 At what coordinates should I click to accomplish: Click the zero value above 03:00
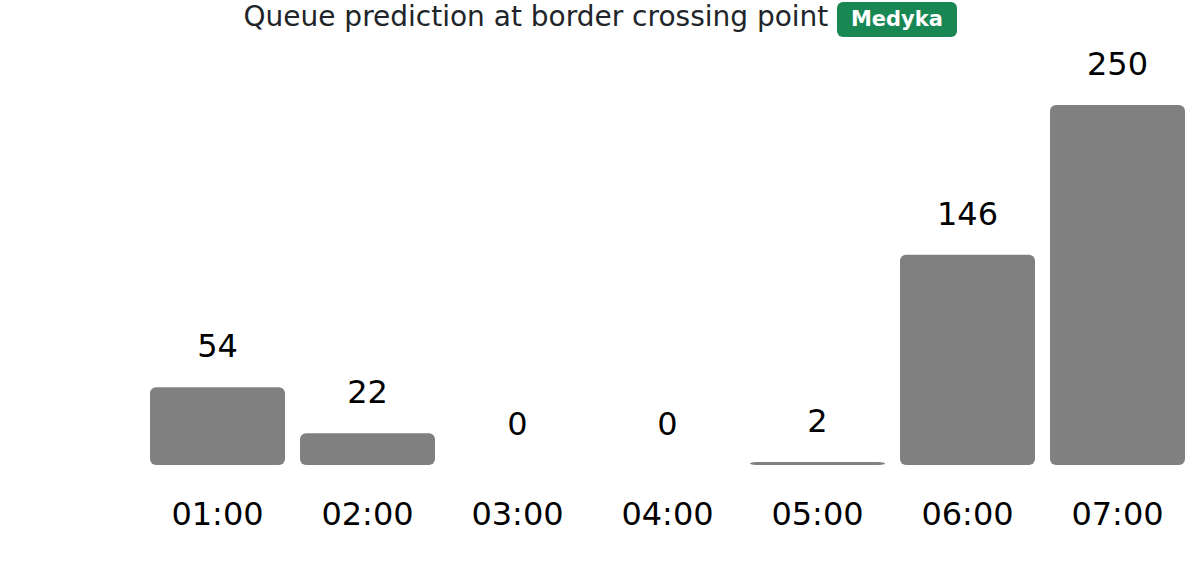[x=517, y=425]
